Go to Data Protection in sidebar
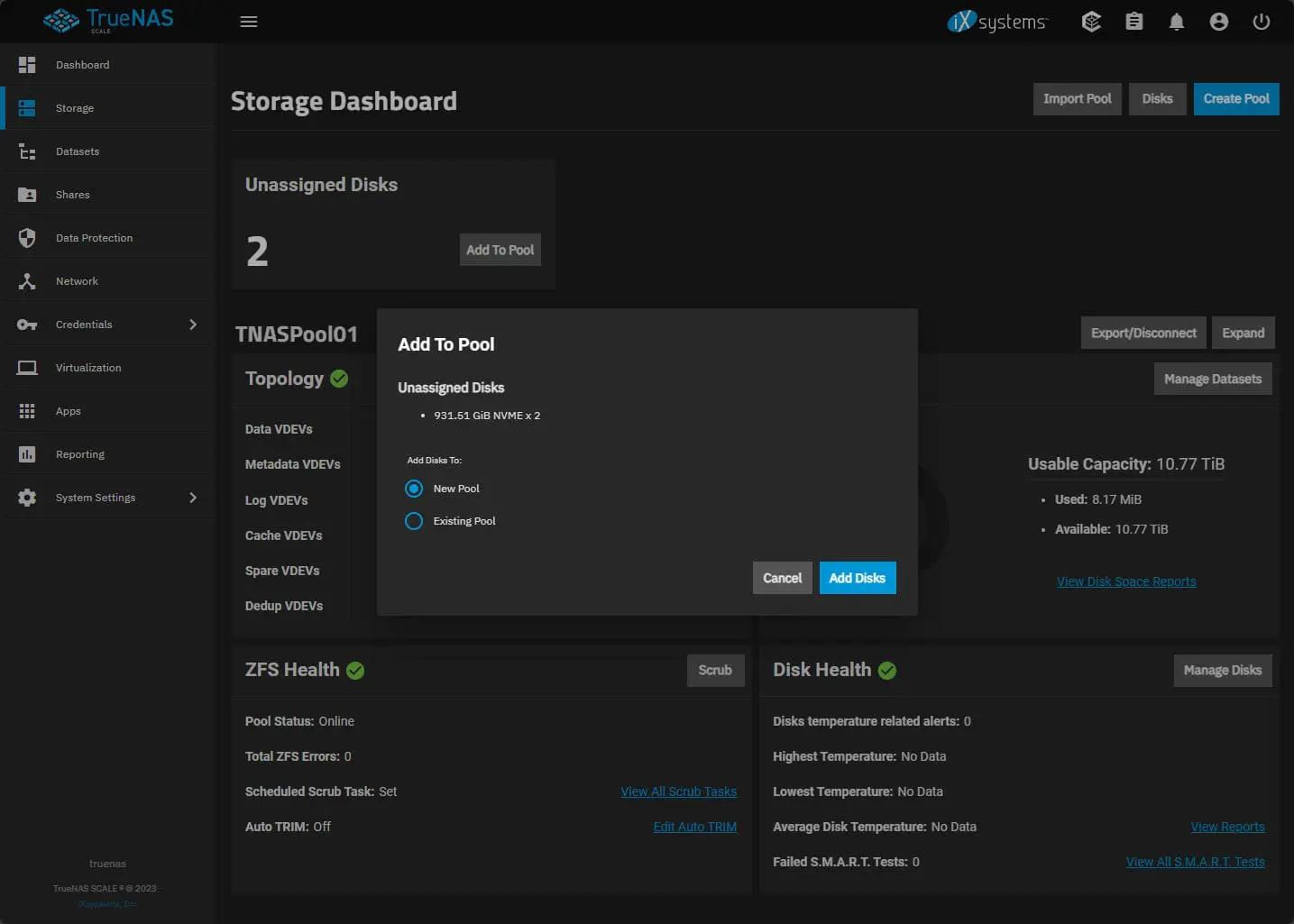This screenshot has height=924, width=1294. [94, 238]
